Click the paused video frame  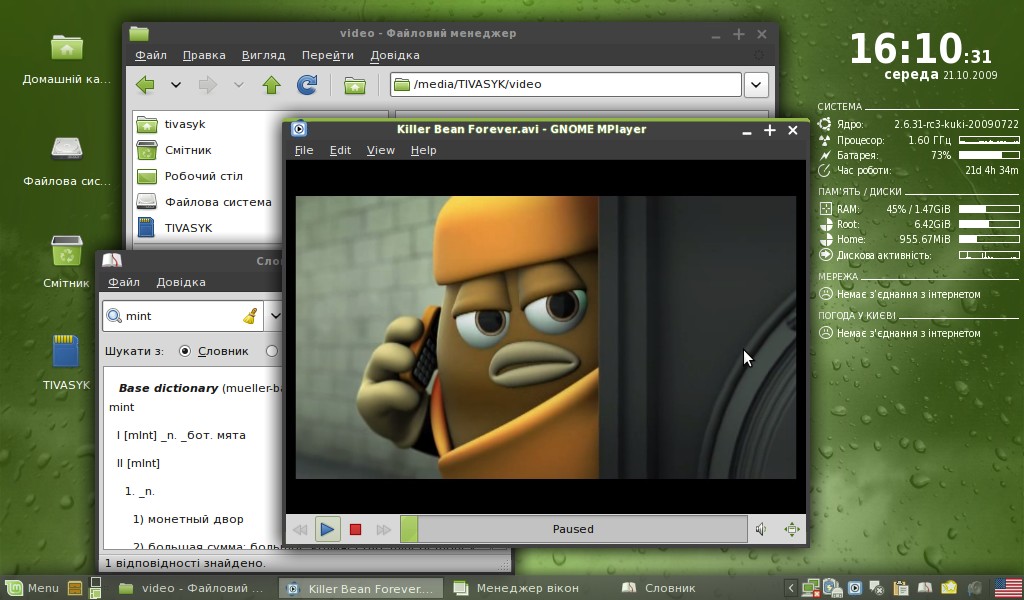click(545, 337)
